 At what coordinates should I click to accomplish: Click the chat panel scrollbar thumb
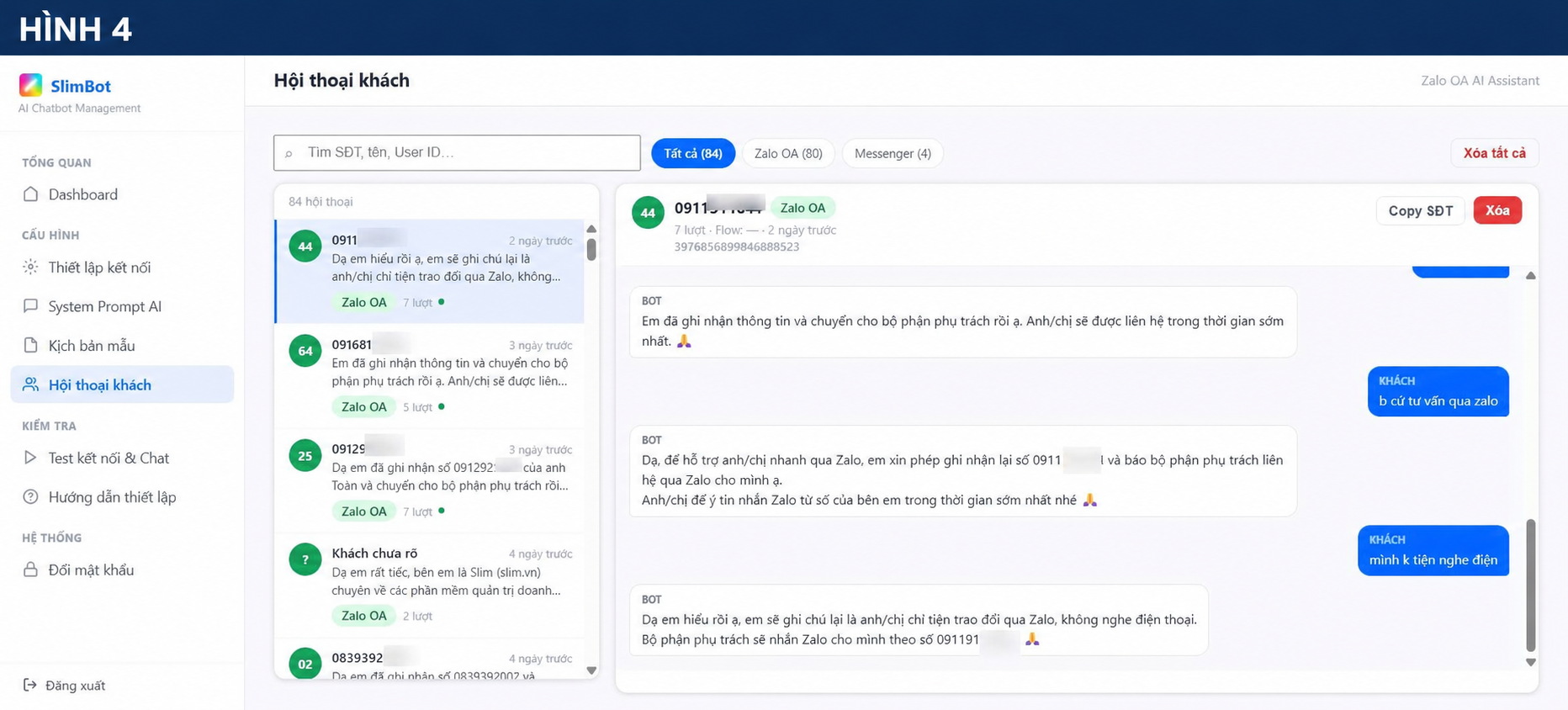click(1531, 585)
